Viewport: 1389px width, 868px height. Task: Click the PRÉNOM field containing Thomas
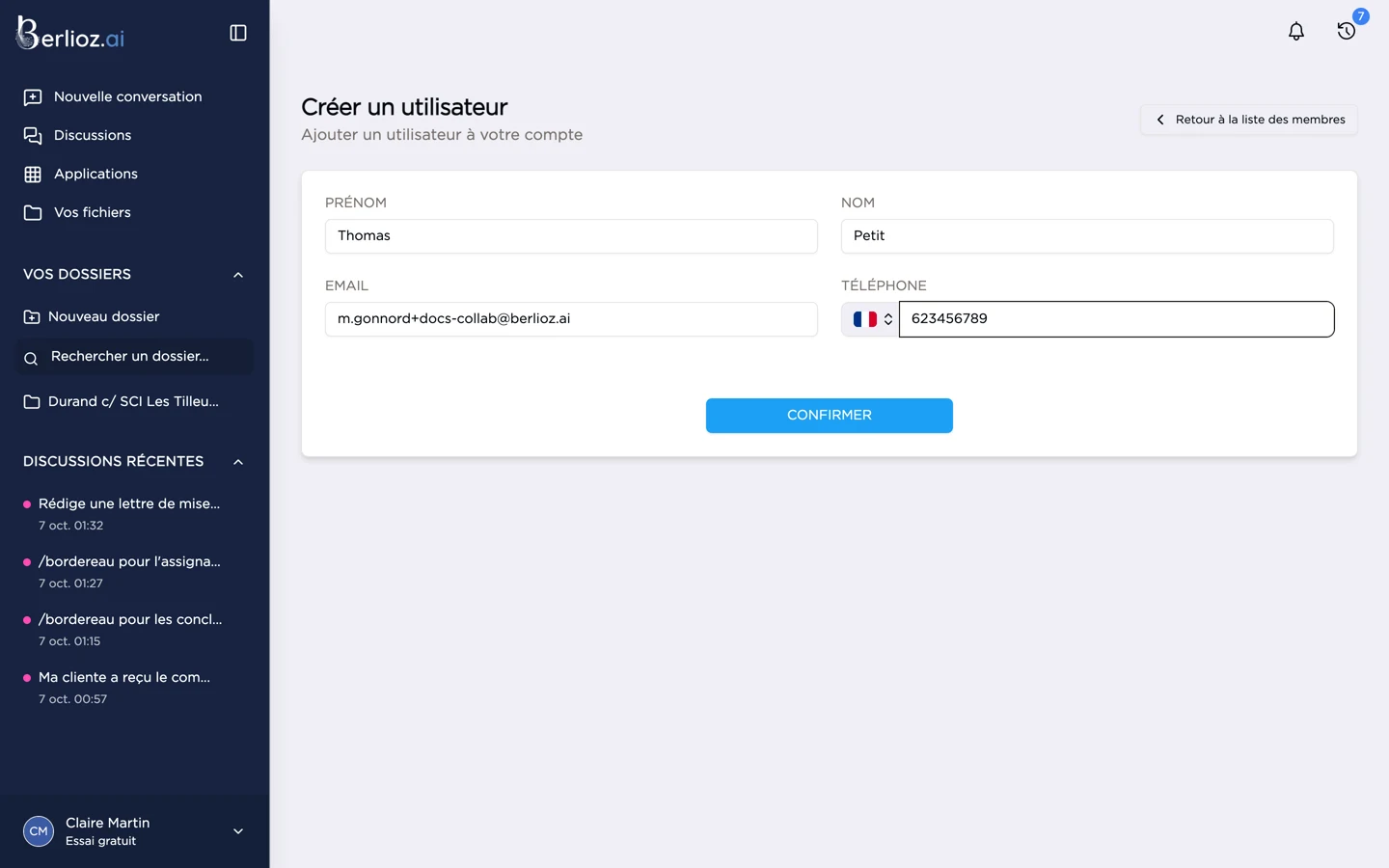[x=571, y=236]
